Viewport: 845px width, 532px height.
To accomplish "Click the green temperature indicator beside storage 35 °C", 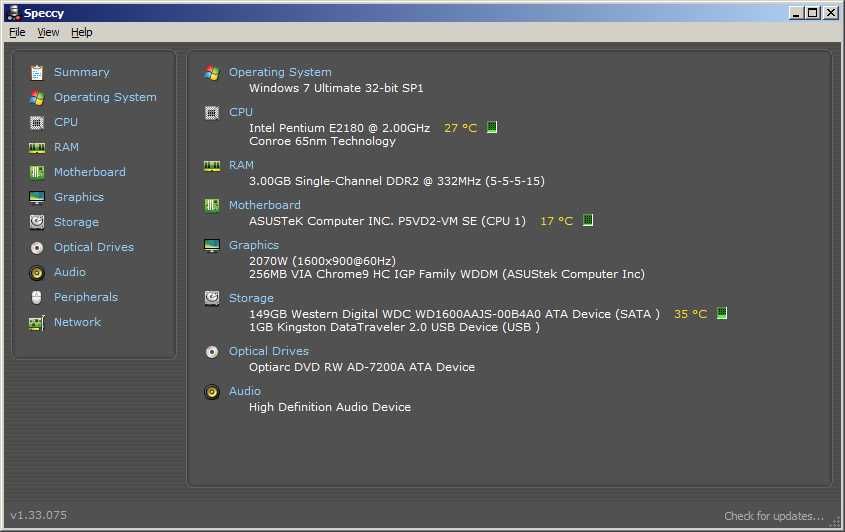I will point(722,313).
